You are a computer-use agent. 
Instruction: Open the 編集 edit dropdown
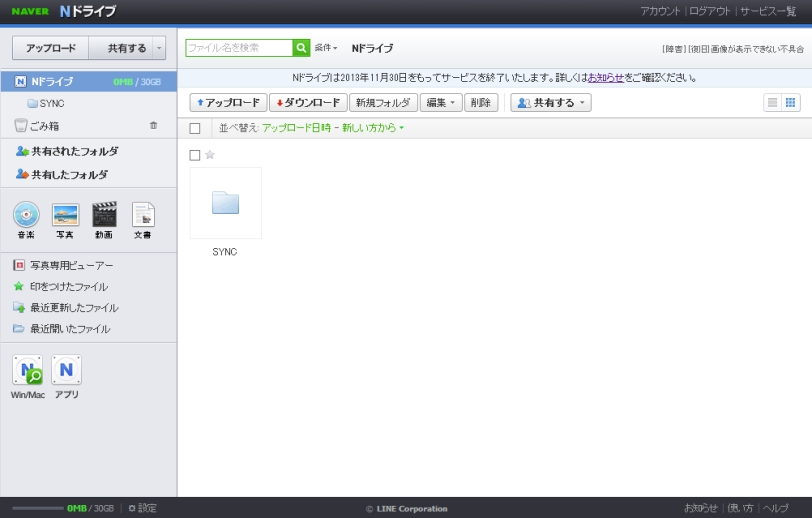441,103
